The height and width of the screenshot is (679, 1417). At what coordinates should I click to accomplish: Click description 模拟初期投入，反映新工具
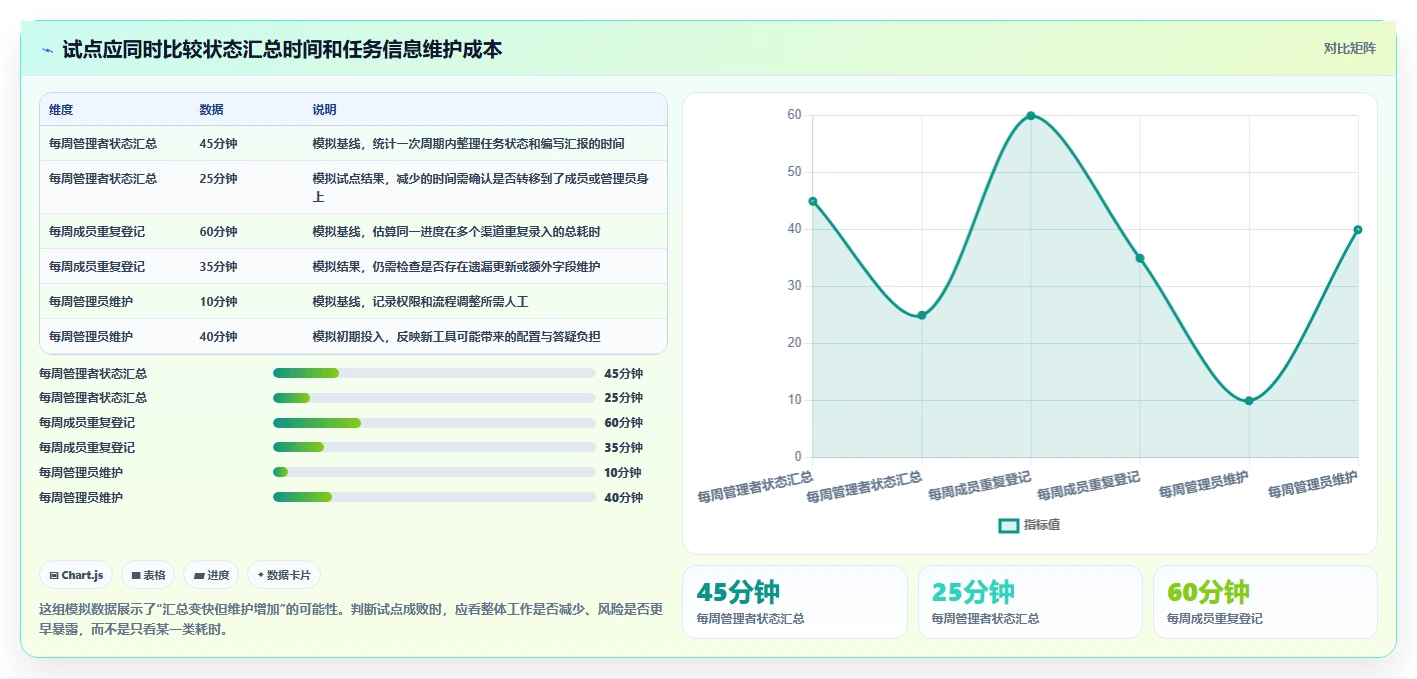(x=457, y=336)
